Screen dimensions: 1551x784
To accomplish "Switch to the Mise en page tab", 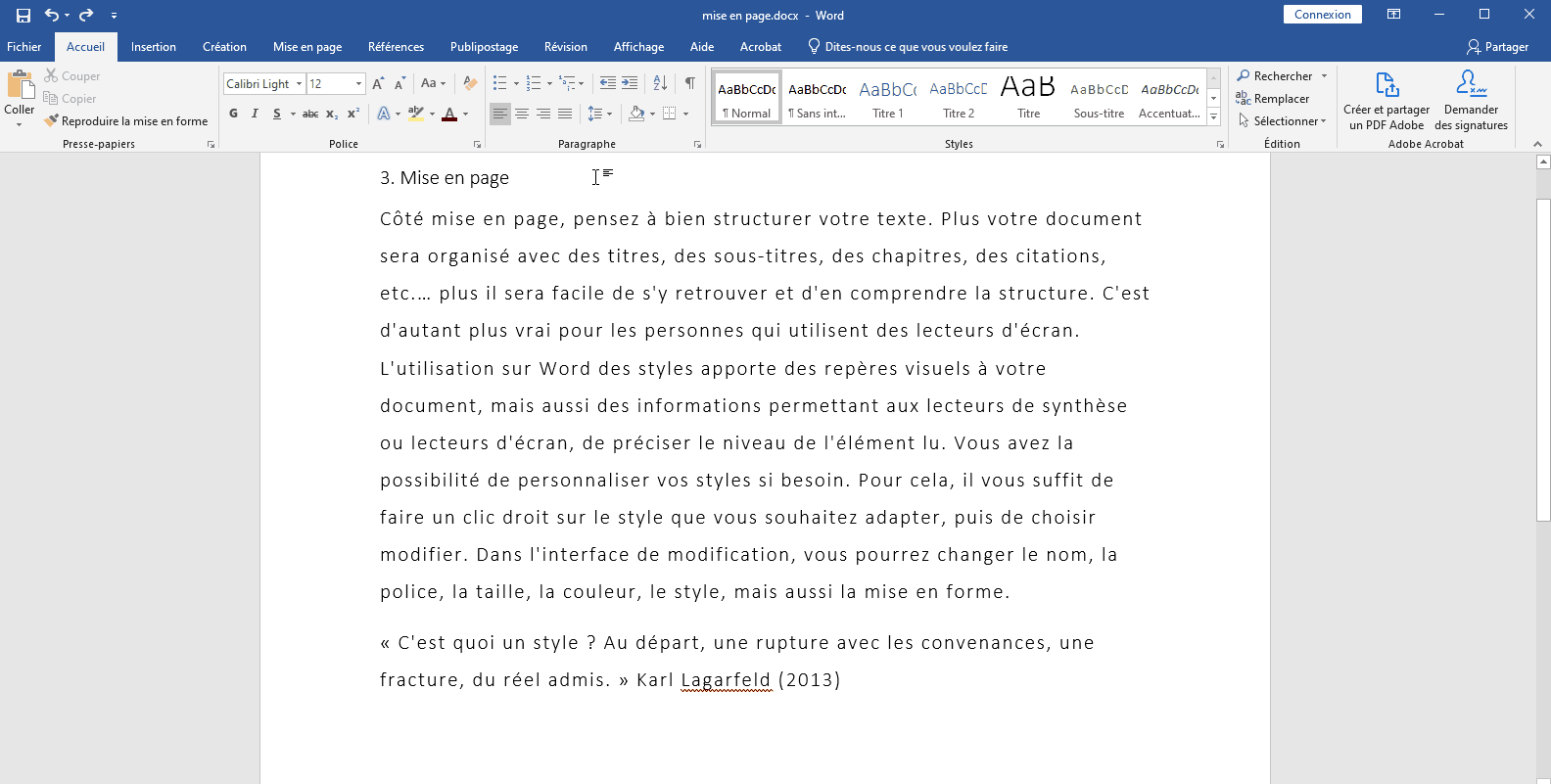I will pos(307,46).
